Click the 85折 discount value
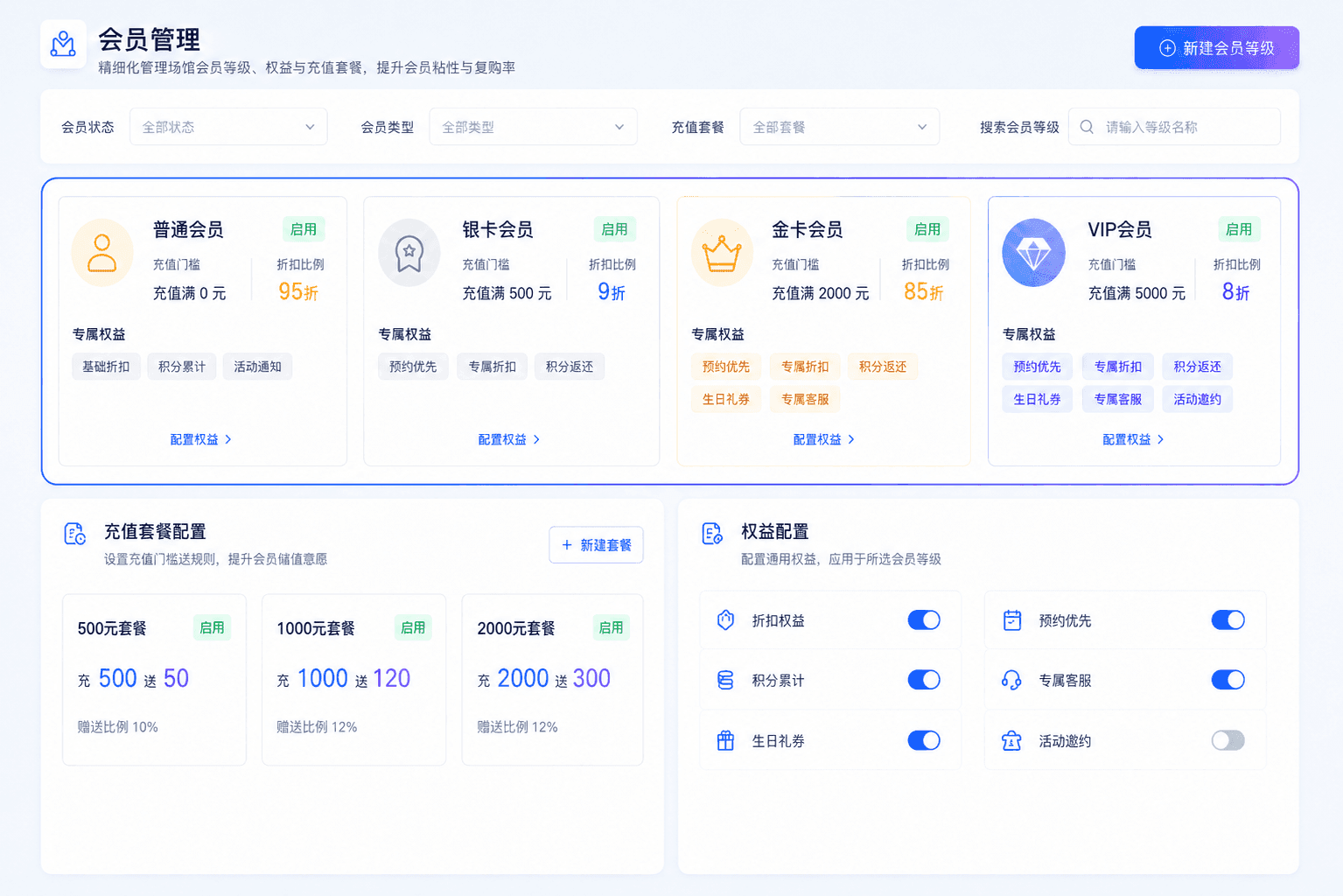 tap(924, 292)
